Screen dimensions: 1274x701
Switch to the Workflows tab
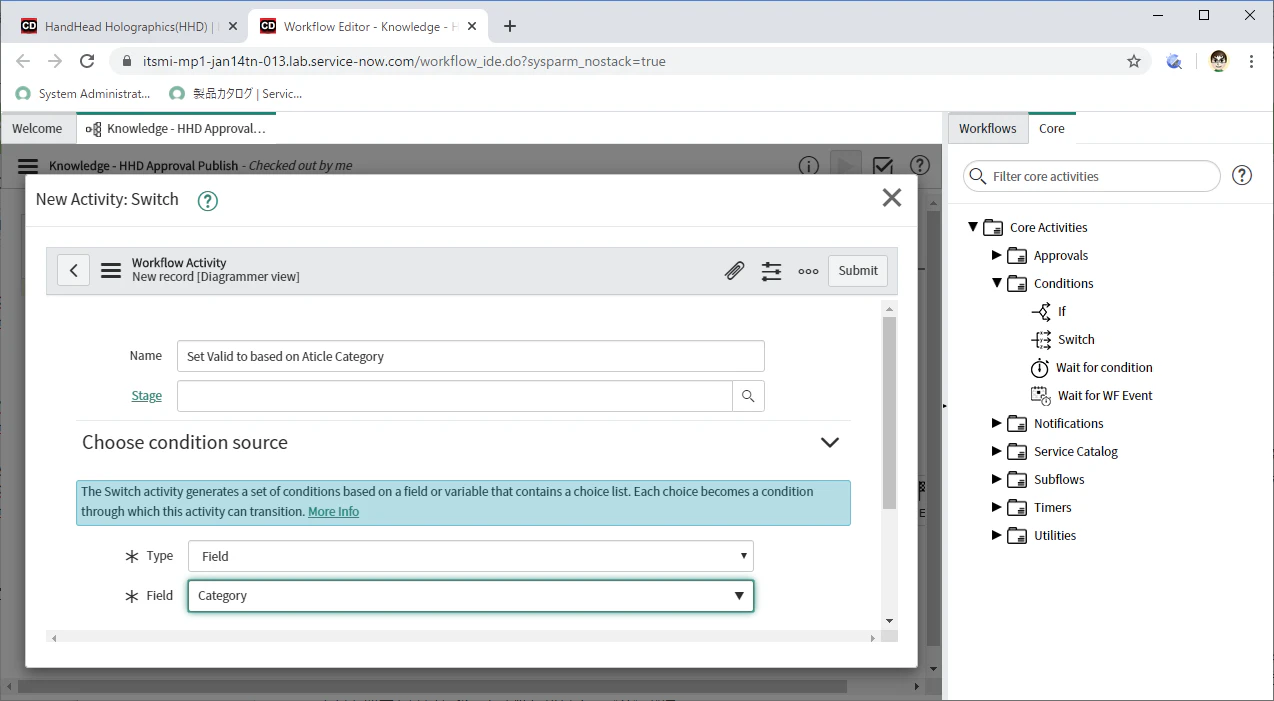[987, 128]
